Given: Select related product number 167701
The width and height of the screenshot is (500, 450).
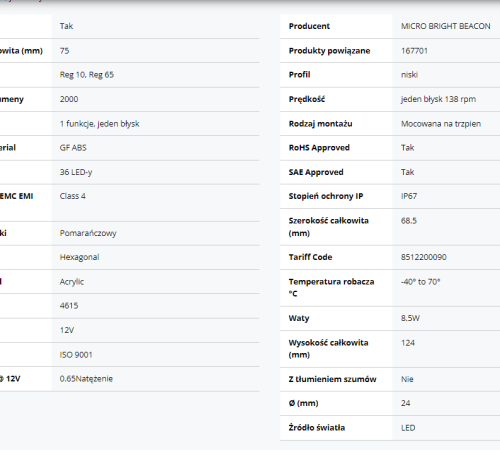Looking at the screenshot, I should pos(414,51).
